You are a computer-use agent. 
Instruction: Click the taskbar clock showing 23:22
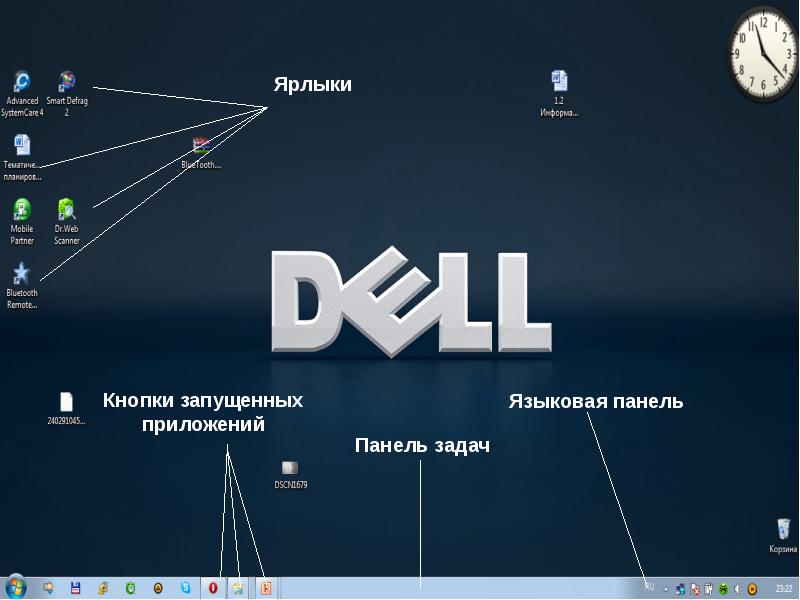pos(783,589)
